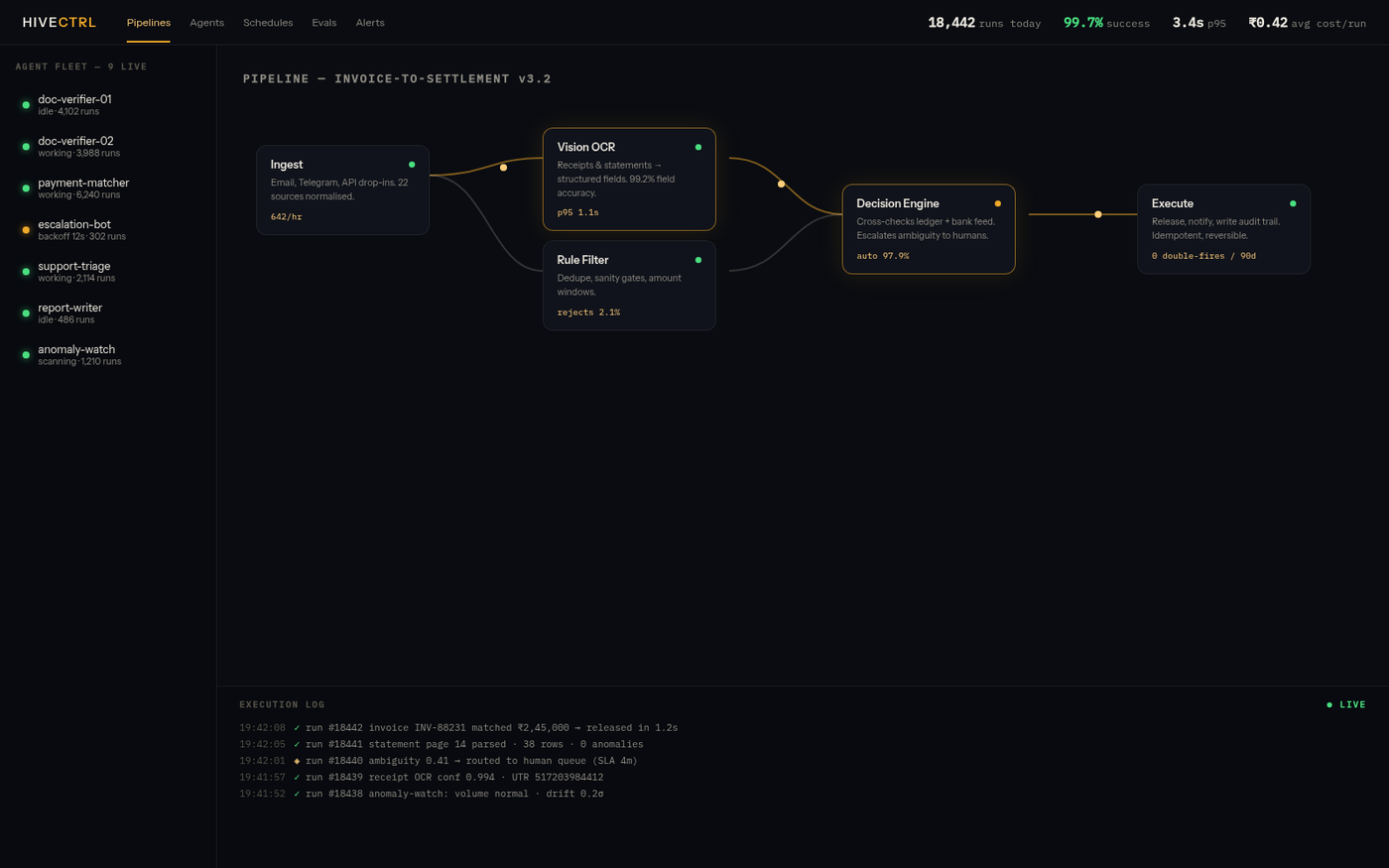Click the Vision OCR node status dot

tap(698, 147)
